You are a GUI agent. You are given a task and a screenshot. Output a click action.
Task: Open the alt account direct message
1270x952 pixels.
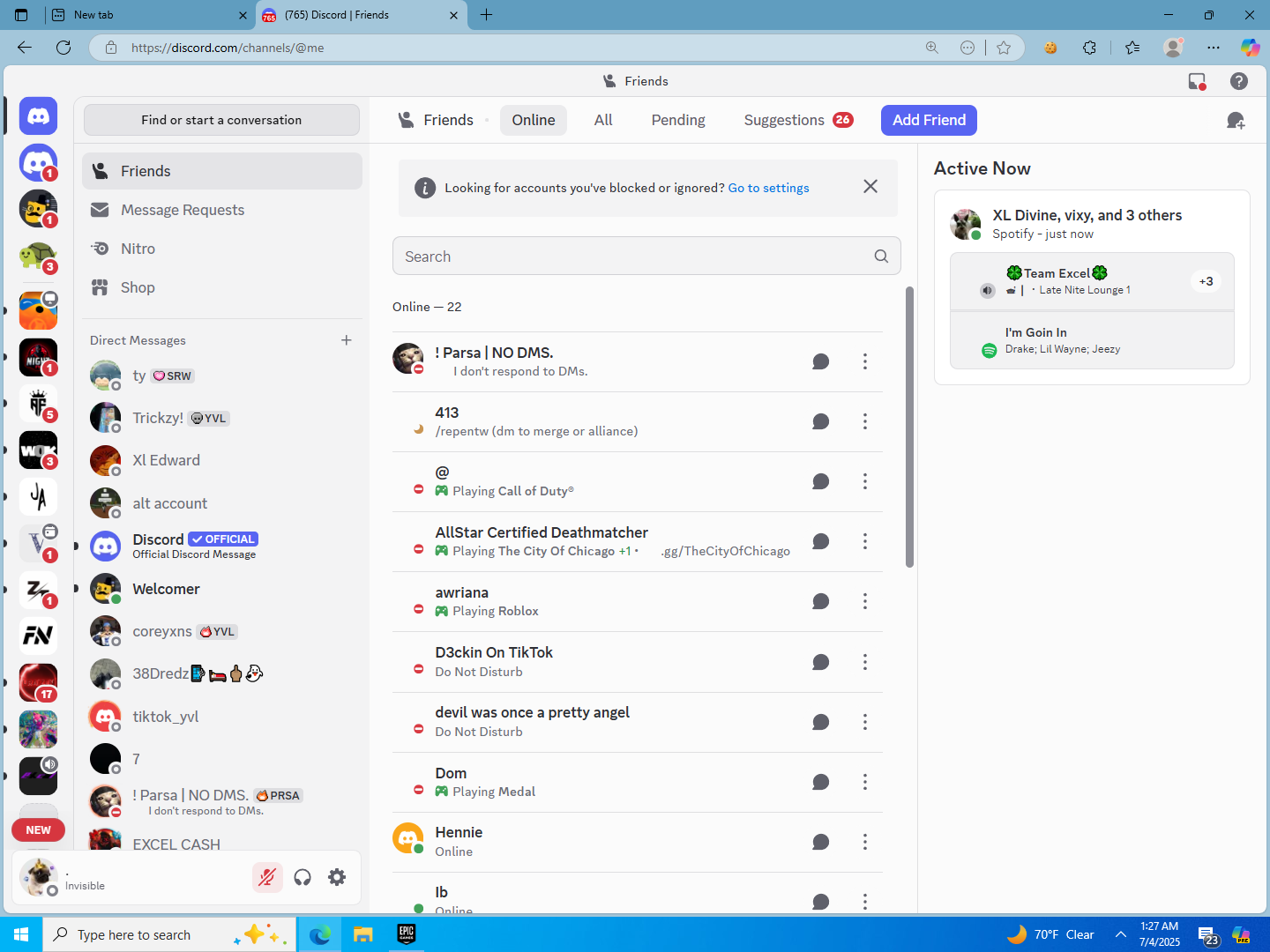pyautogui.click(x=222, y=503)
